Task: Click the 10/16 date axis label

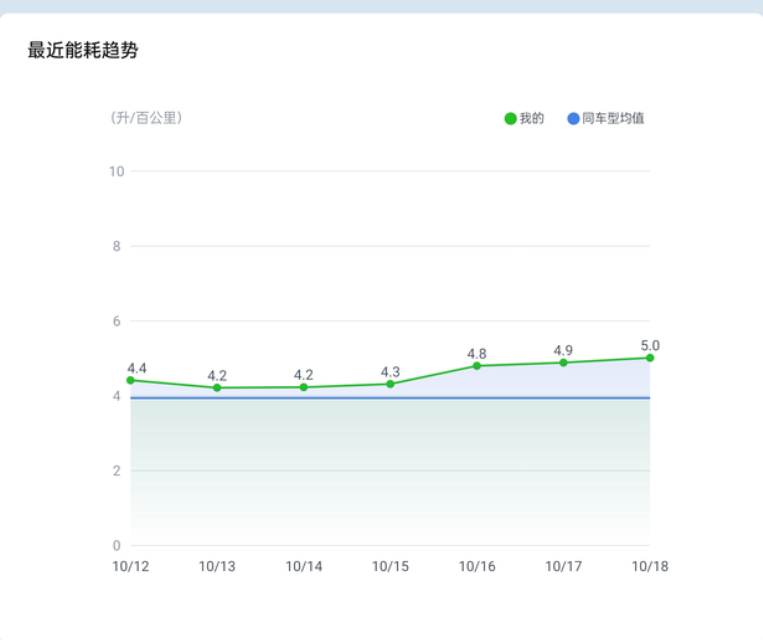Action: point(477,566)
